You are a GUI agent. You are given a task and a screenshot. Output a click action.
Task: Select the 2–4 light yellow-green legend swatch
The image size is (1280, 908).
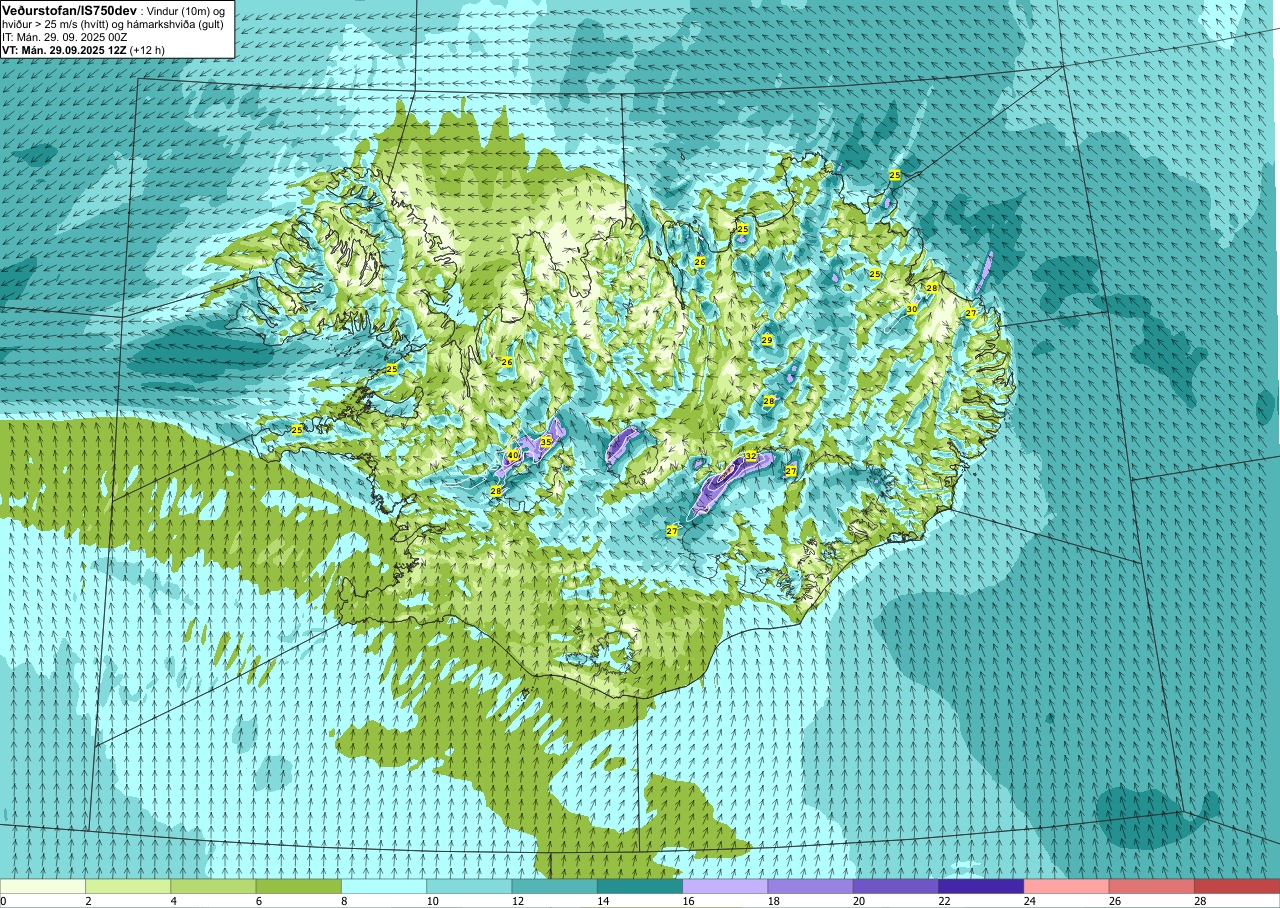point(128,886)
